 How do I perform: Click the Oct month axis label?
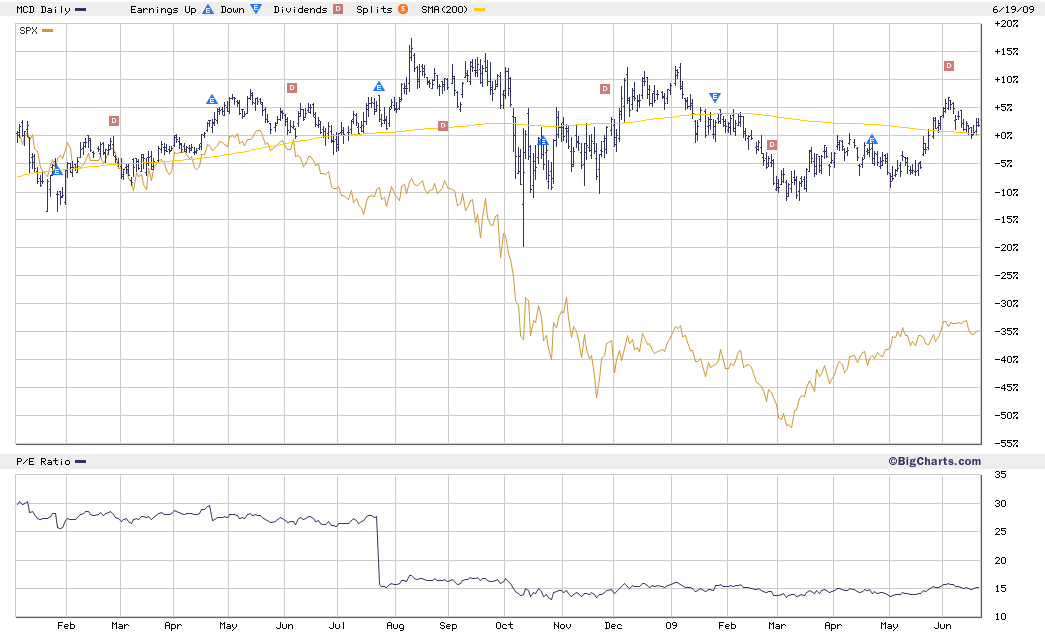(x=505, y=626)
